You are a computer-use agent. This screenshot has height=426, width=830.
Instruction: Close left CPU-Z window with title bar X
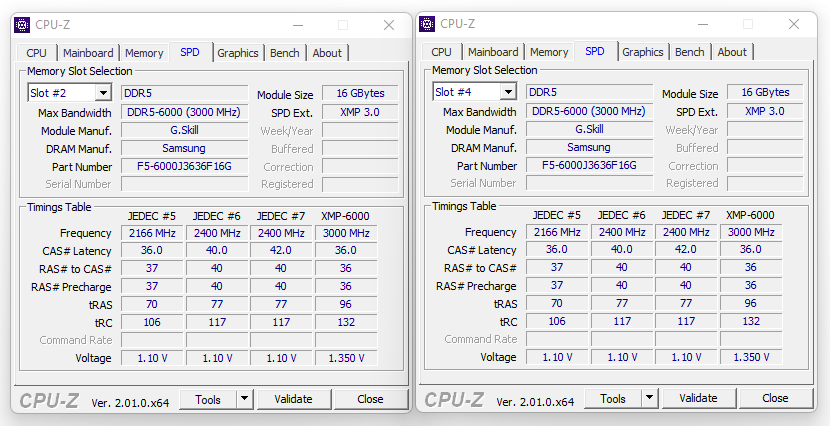(x=389, y=25)
